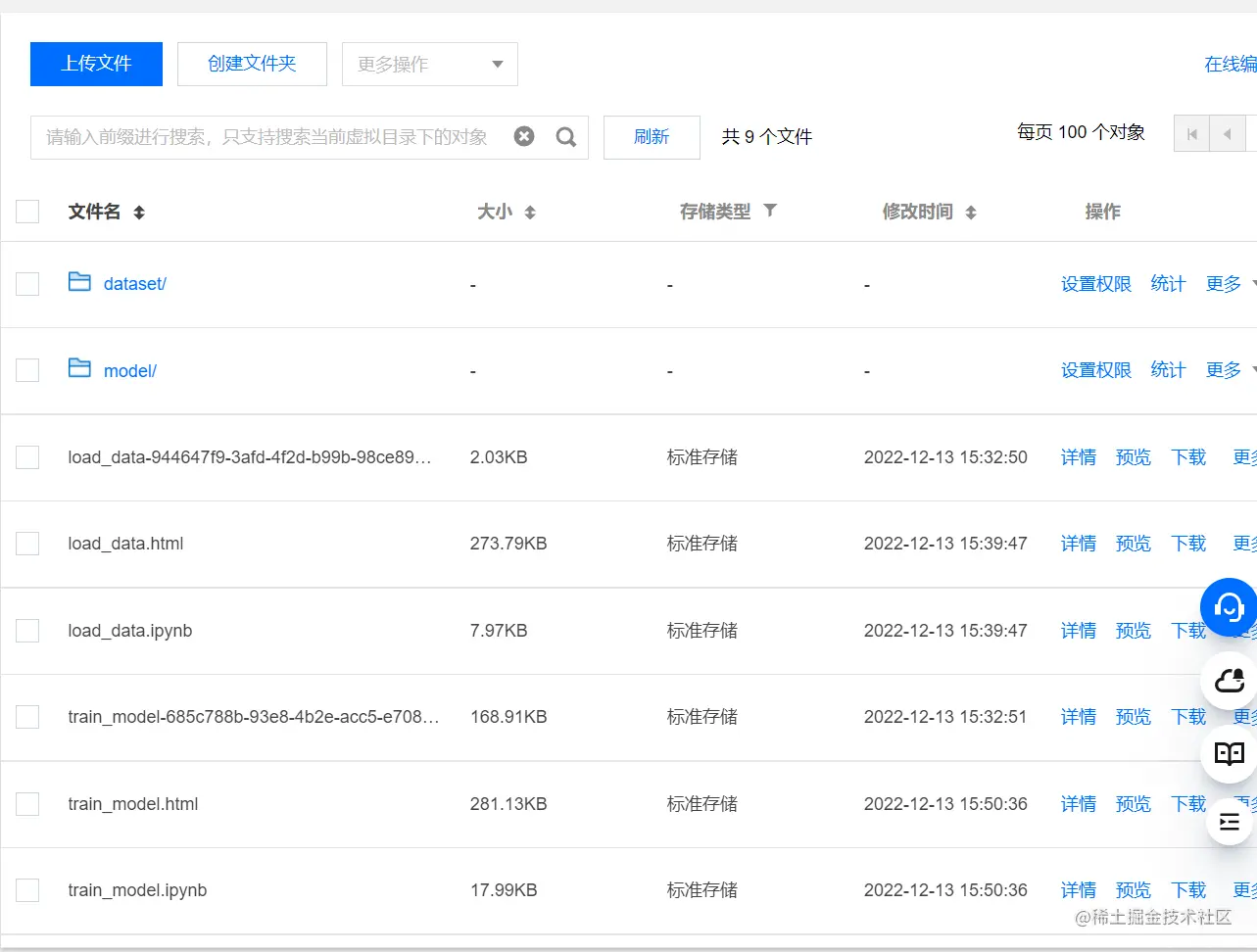Select the load_data-944647f9 file checkbox
The image size is (1257, 952).
click(27, 457)
